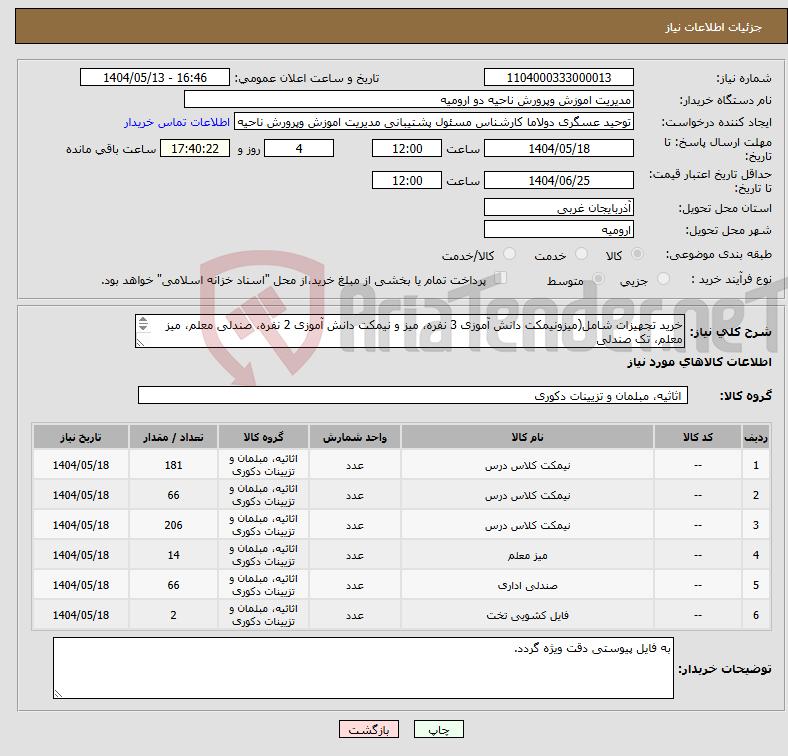Click the چاپ print button
This screenshot has height=756, width=788.
tap(439, 729)
